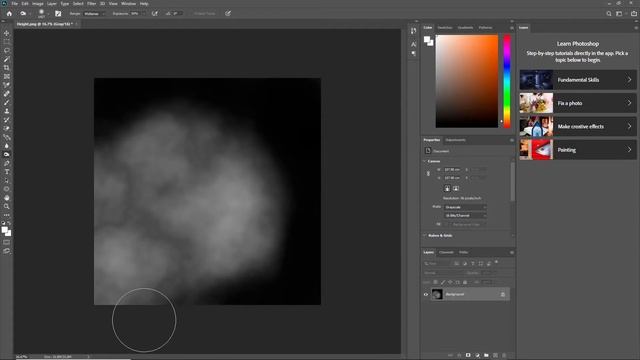
Task: Open the File menu
Action: coord(15,4)
